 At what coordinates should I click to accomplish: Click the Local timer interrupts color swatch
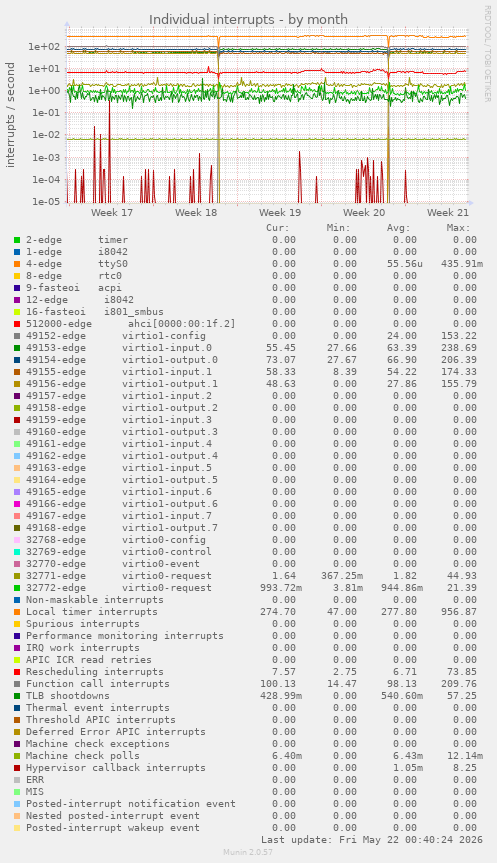point(17,612)
